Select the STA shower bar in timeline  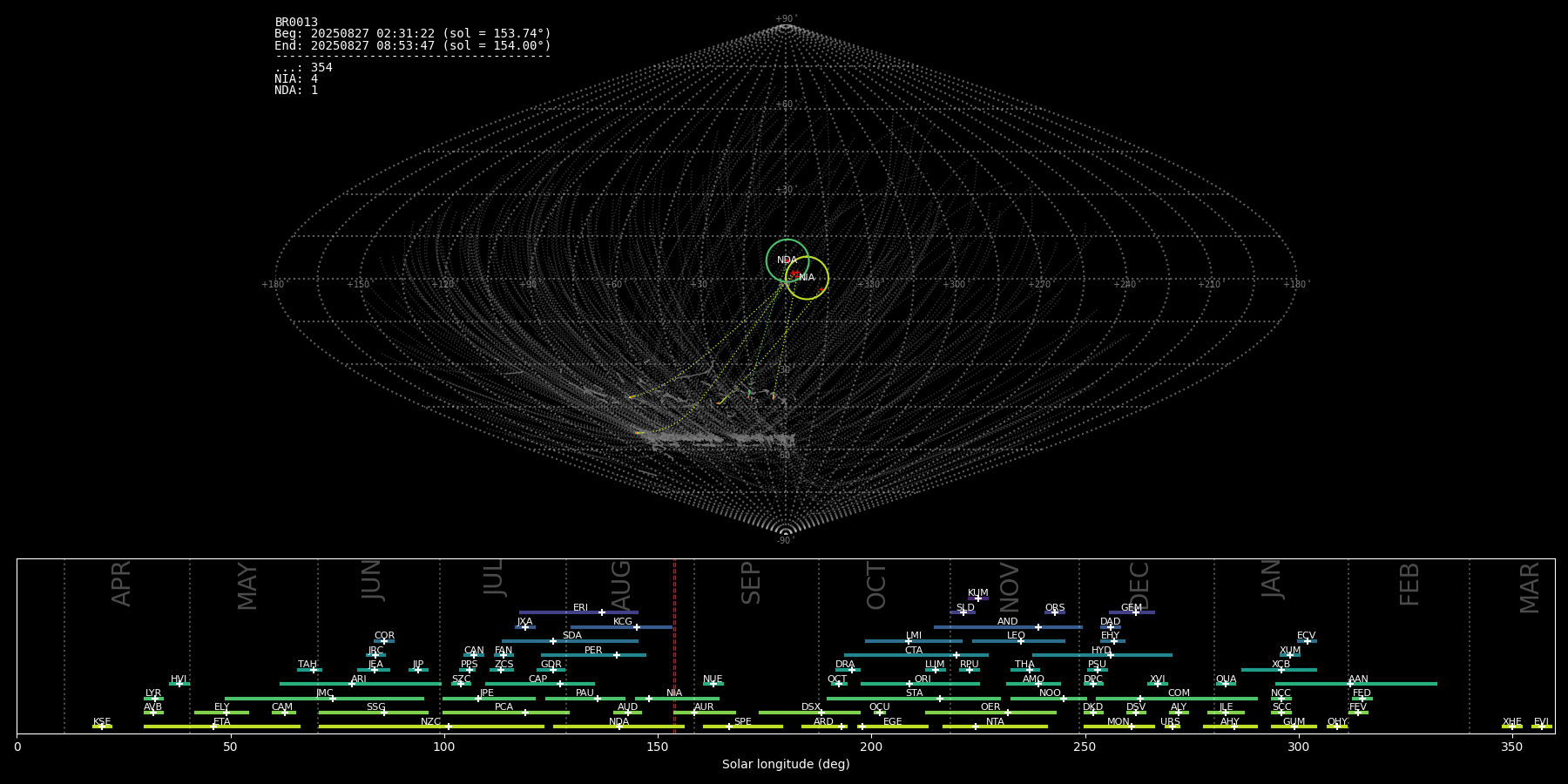coord(914,699)
